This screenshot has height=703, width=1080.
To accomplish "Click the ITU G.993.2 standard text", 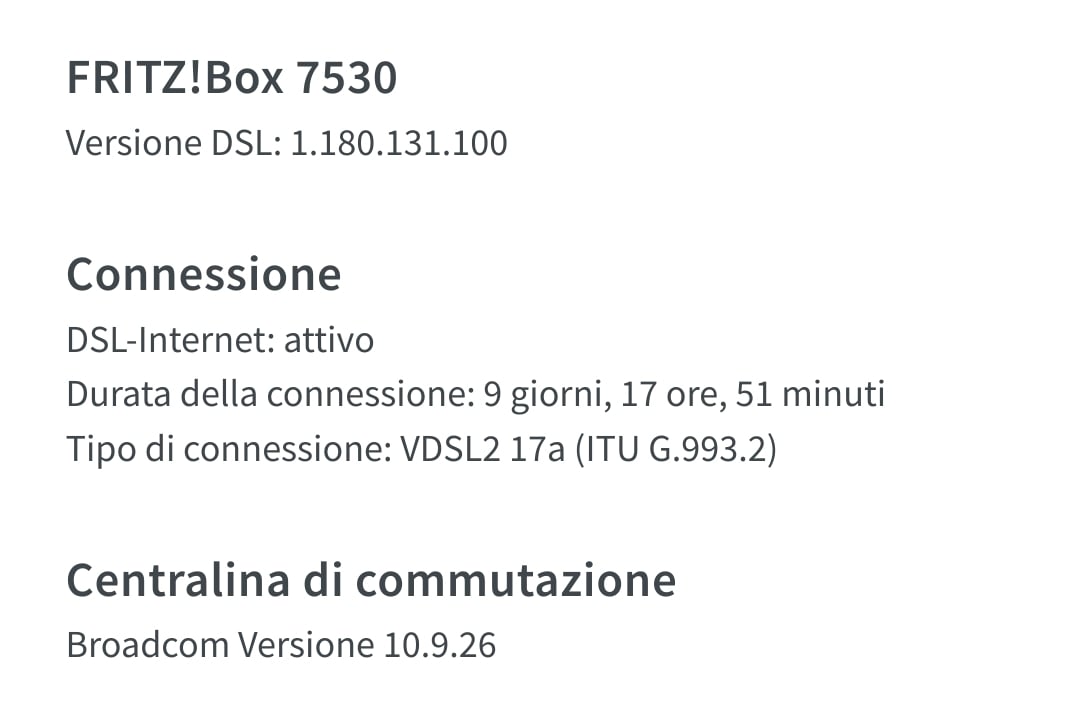I will (x=678, y=449).
